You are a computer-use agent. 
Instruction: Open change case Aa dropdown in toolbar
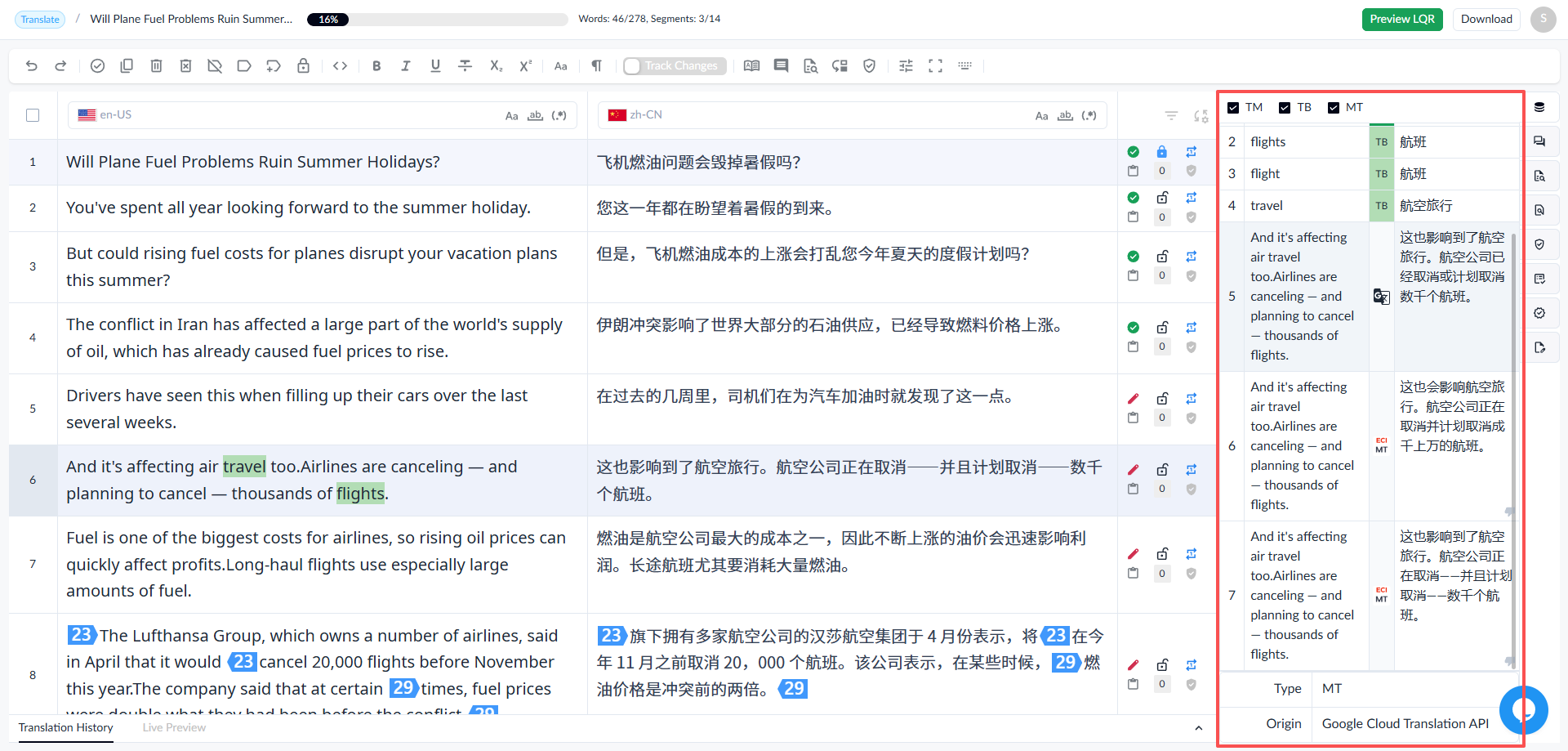pos(561,66)
